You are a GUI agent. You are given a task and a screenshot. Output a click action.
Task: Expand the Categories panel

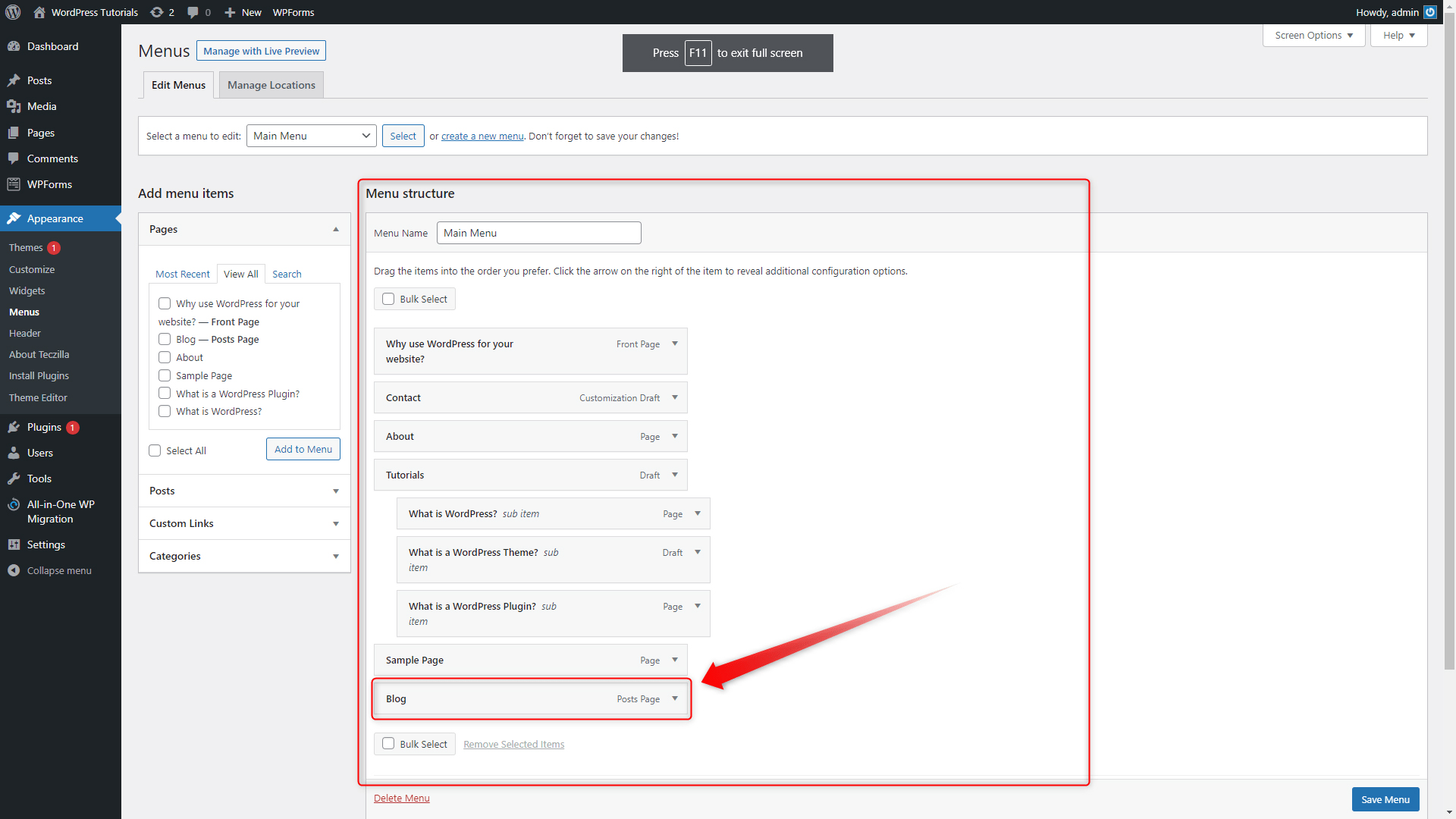pyautogui.click(x=336, y=557)
